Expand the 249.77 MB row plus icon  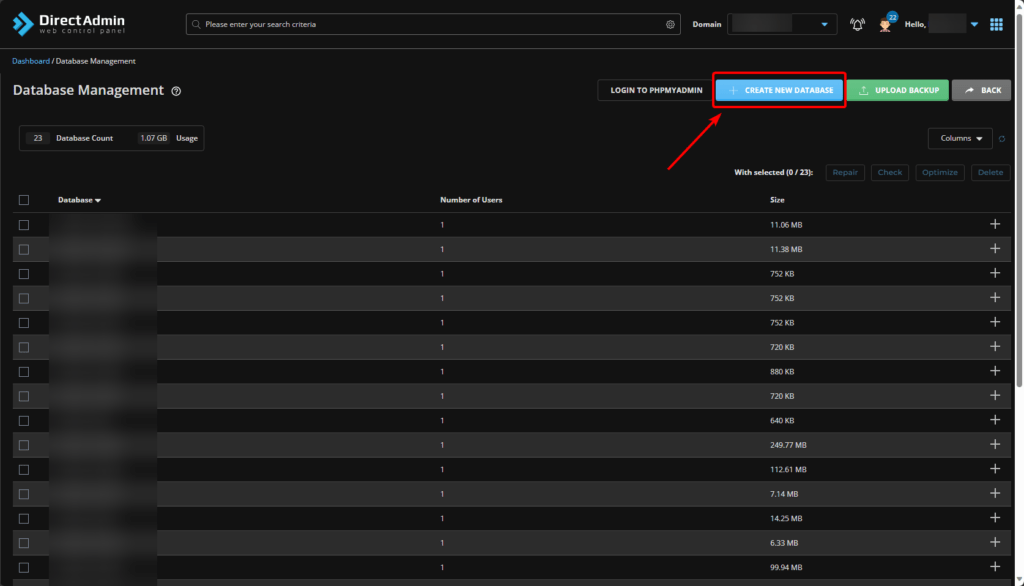coord(994,445)
